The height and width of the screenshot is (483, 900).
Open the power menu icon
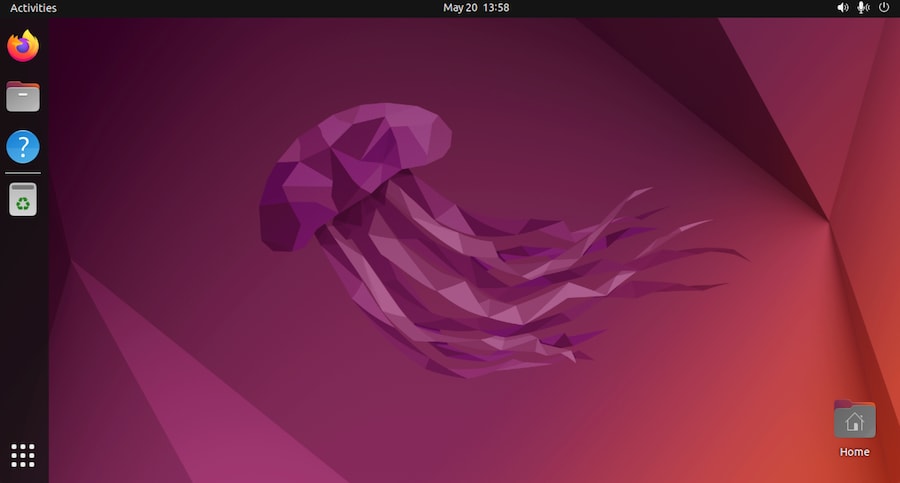click(x=884, y=7)
